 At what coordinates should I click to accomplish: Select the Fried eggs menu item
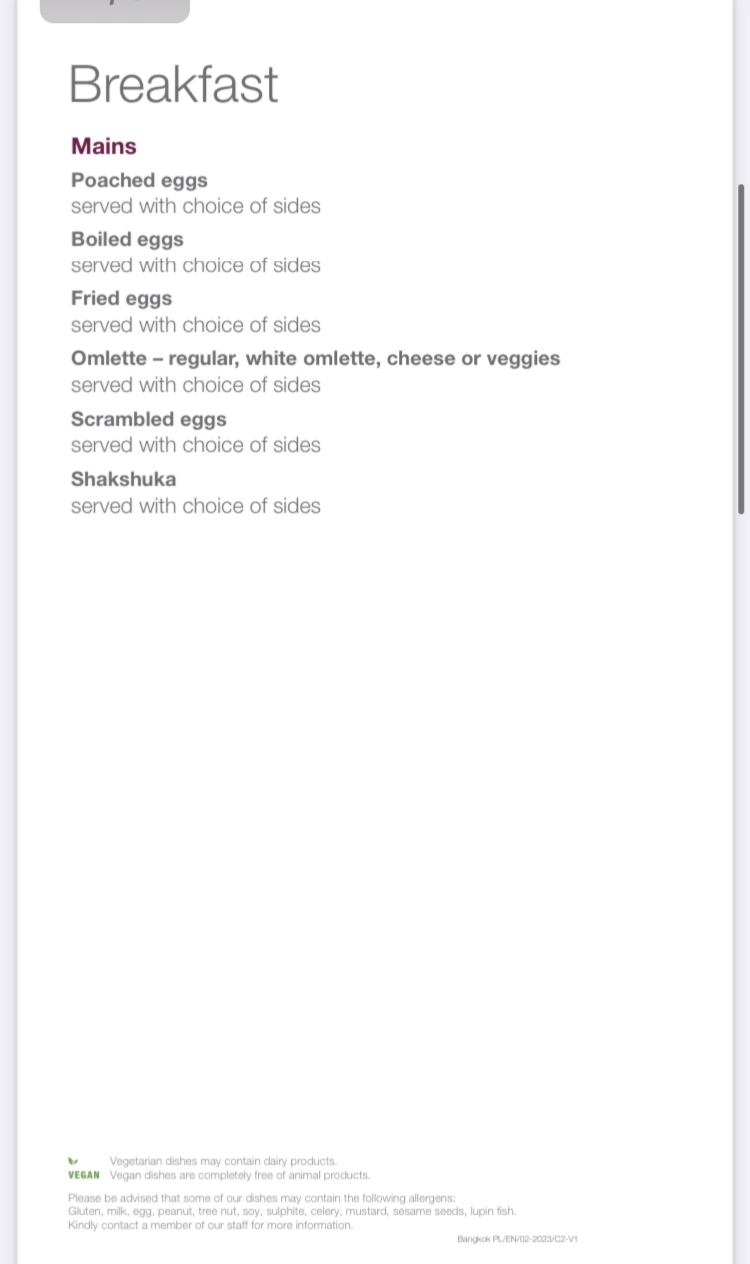coord(121,298)
